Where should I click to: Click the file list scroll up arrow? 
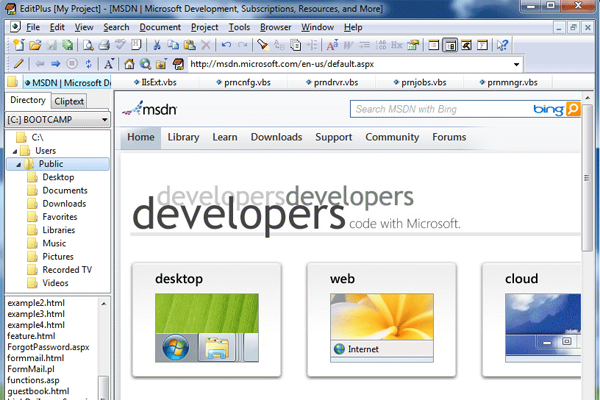tap(104, 304)
